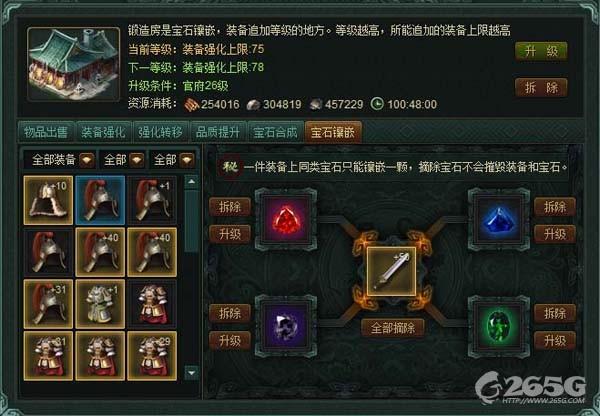Image resolution: width=600 pixels, height=416 pixels.
Task: Select the +10 fur hat item
Action: 48,200
